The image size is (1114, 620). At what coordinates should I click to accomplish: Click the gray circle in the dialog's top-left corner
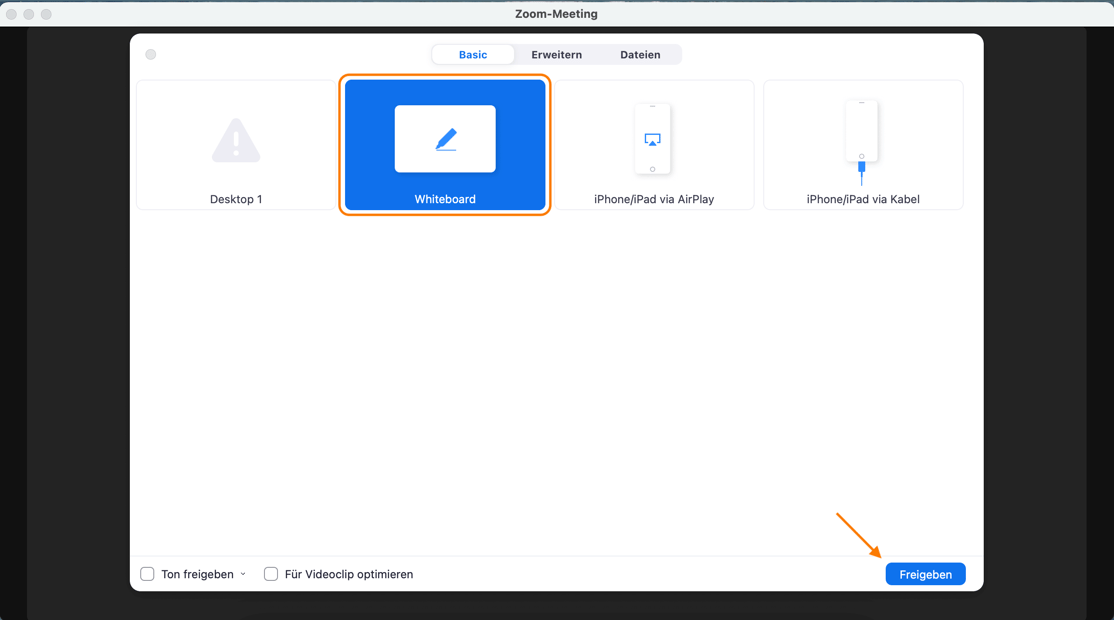[151, 55]
